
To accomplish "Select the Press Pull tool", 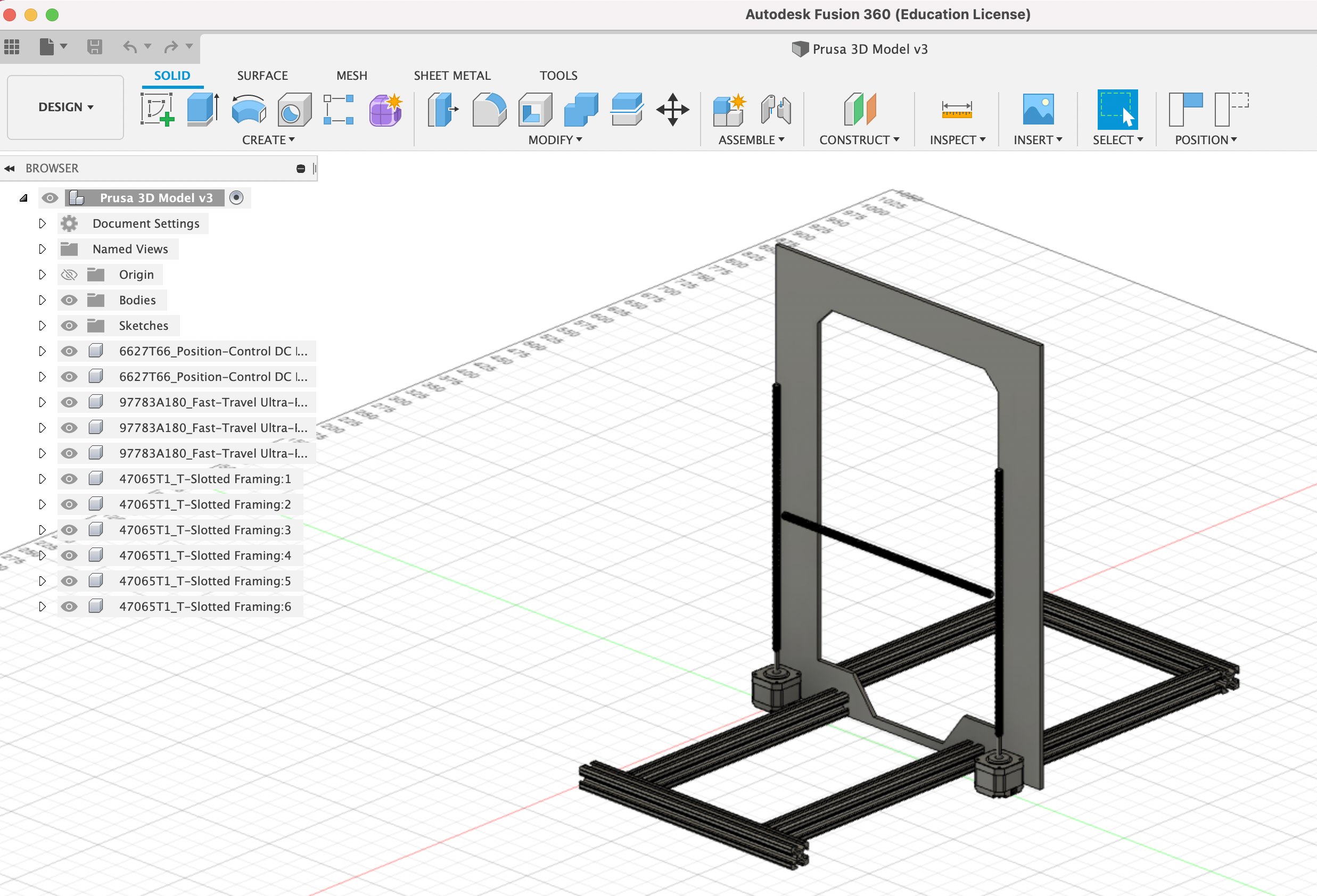I will [x=442, y=110].
